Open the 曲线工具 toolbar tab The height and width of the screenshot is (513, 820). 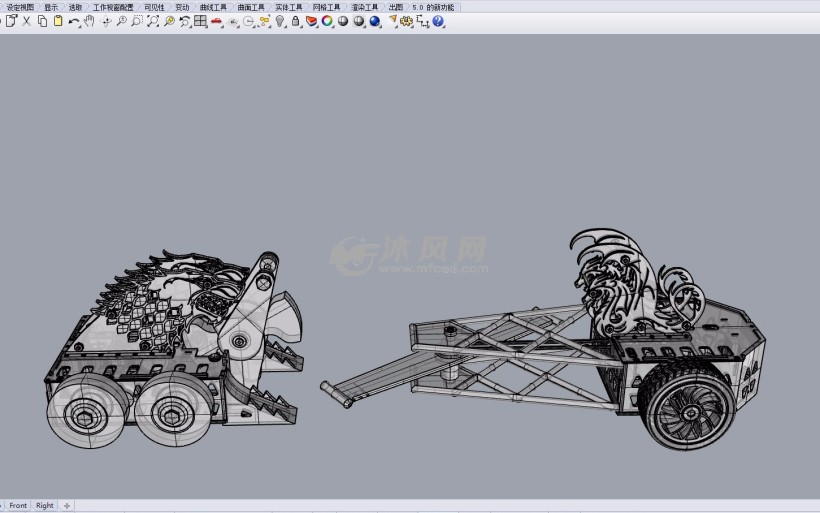click(x=213, y=7)
